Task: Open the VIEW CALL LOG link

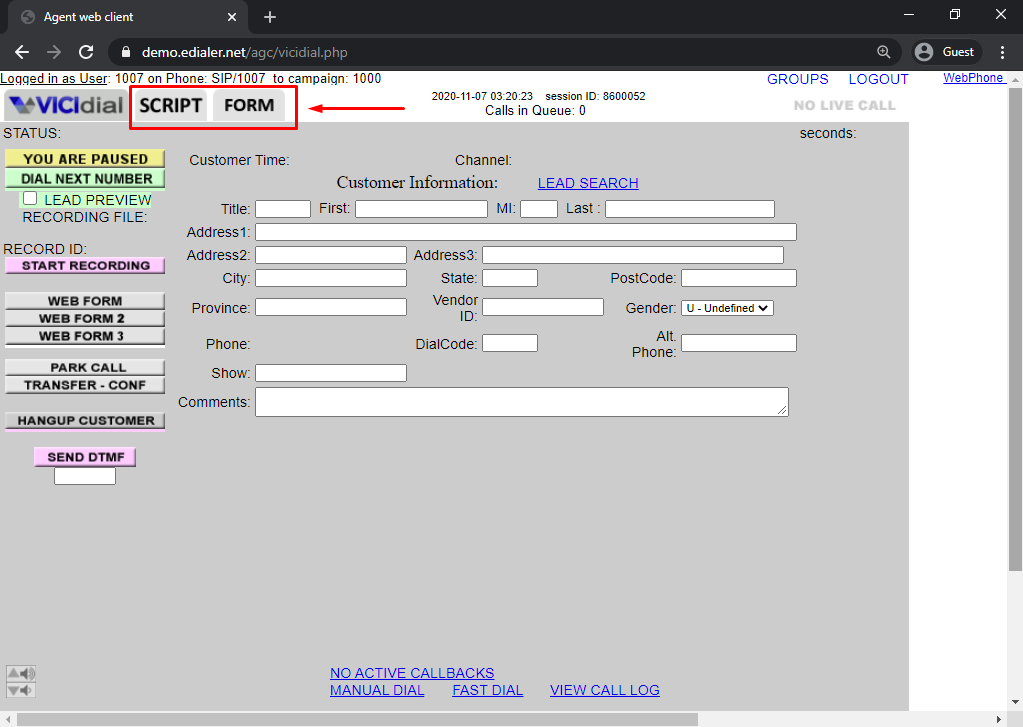Action: (x=605, y=690)
